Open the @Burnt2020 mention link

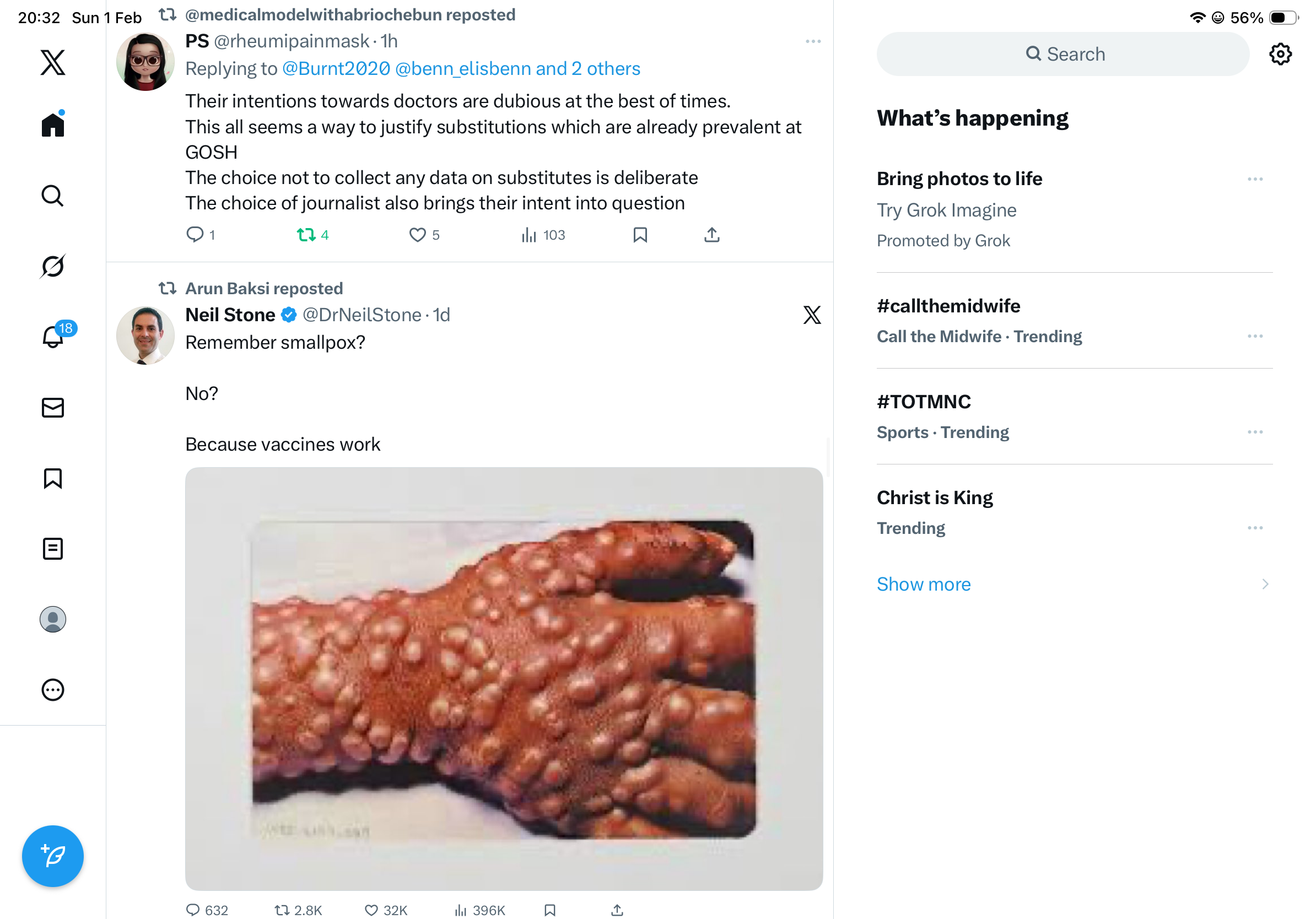point(336,69)
